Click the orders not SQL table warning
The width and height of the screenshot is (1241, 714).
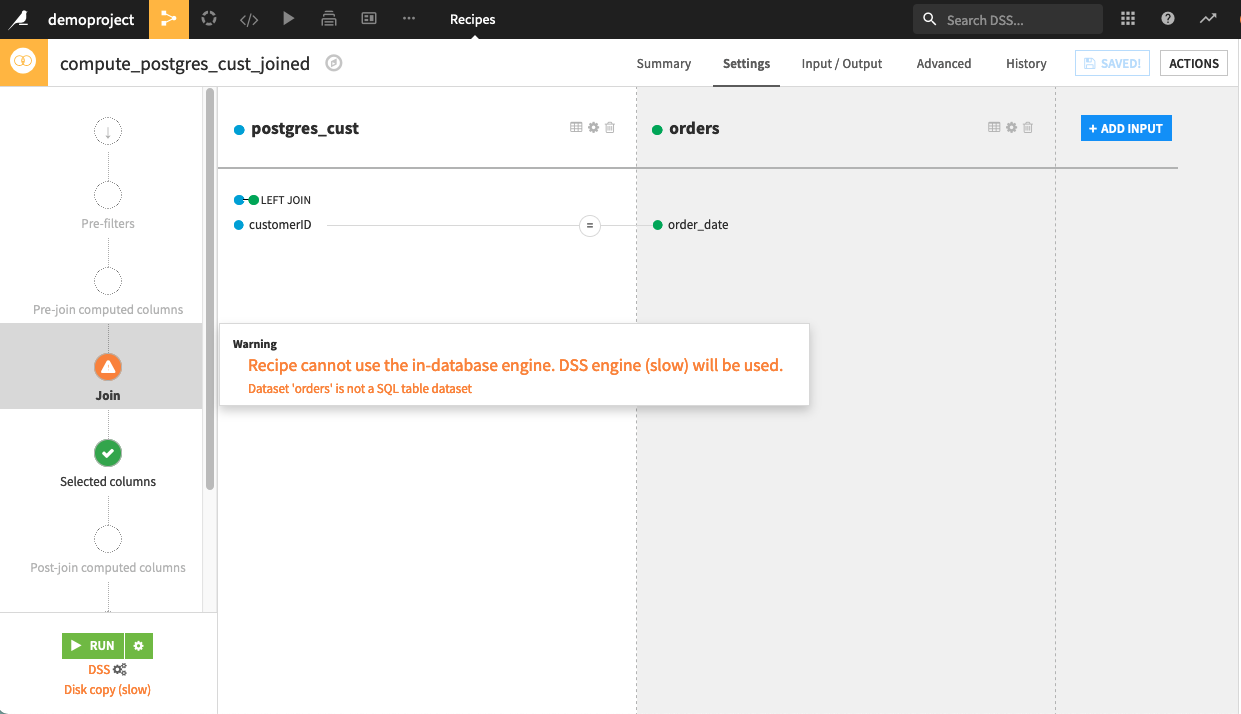click(x=360, y=389)
